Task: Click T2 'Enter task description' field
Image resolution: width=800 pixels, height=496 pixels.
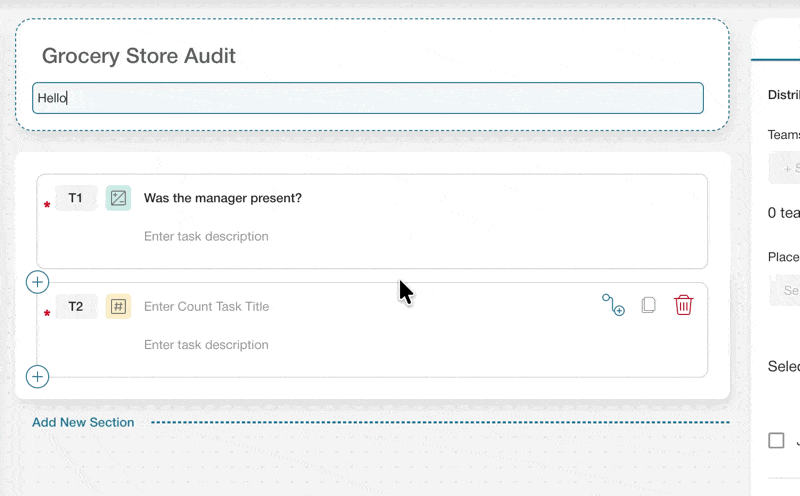Action: tap(206, 345)
